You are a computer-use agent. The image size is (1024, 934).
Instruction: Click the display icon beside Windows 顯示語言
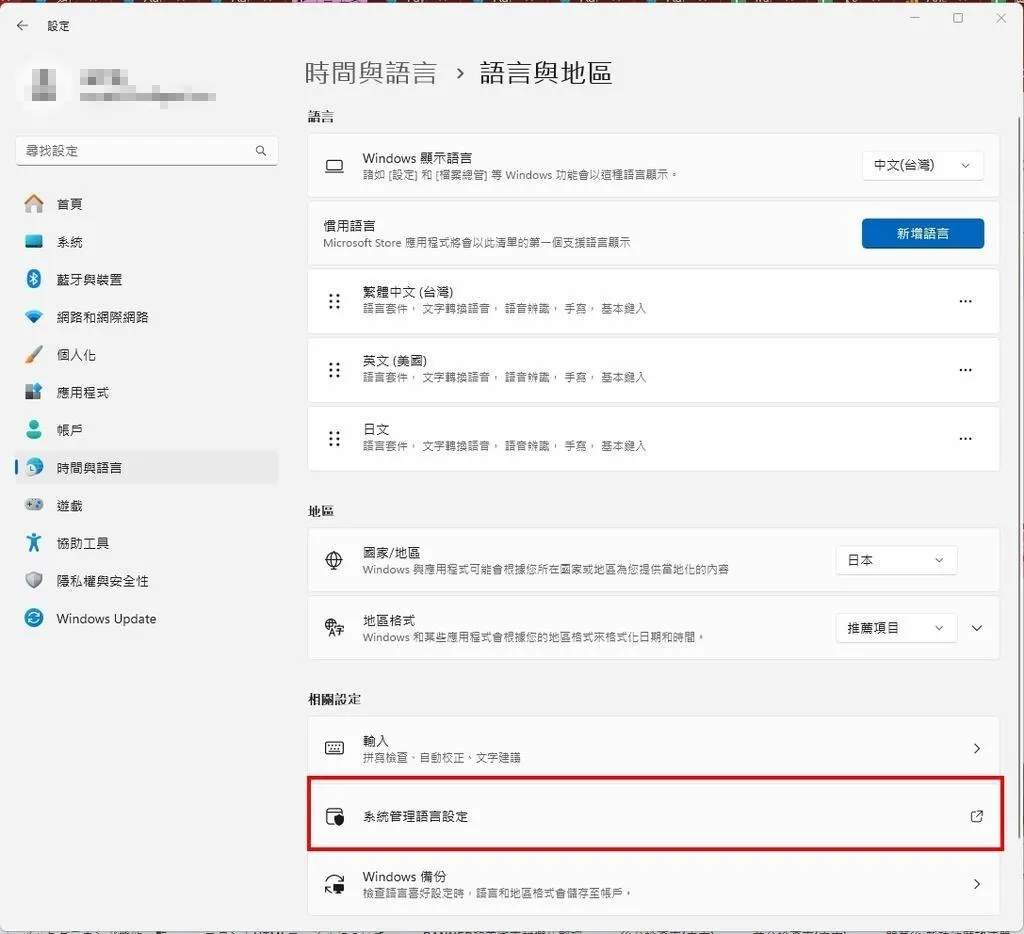pos(334,166)
